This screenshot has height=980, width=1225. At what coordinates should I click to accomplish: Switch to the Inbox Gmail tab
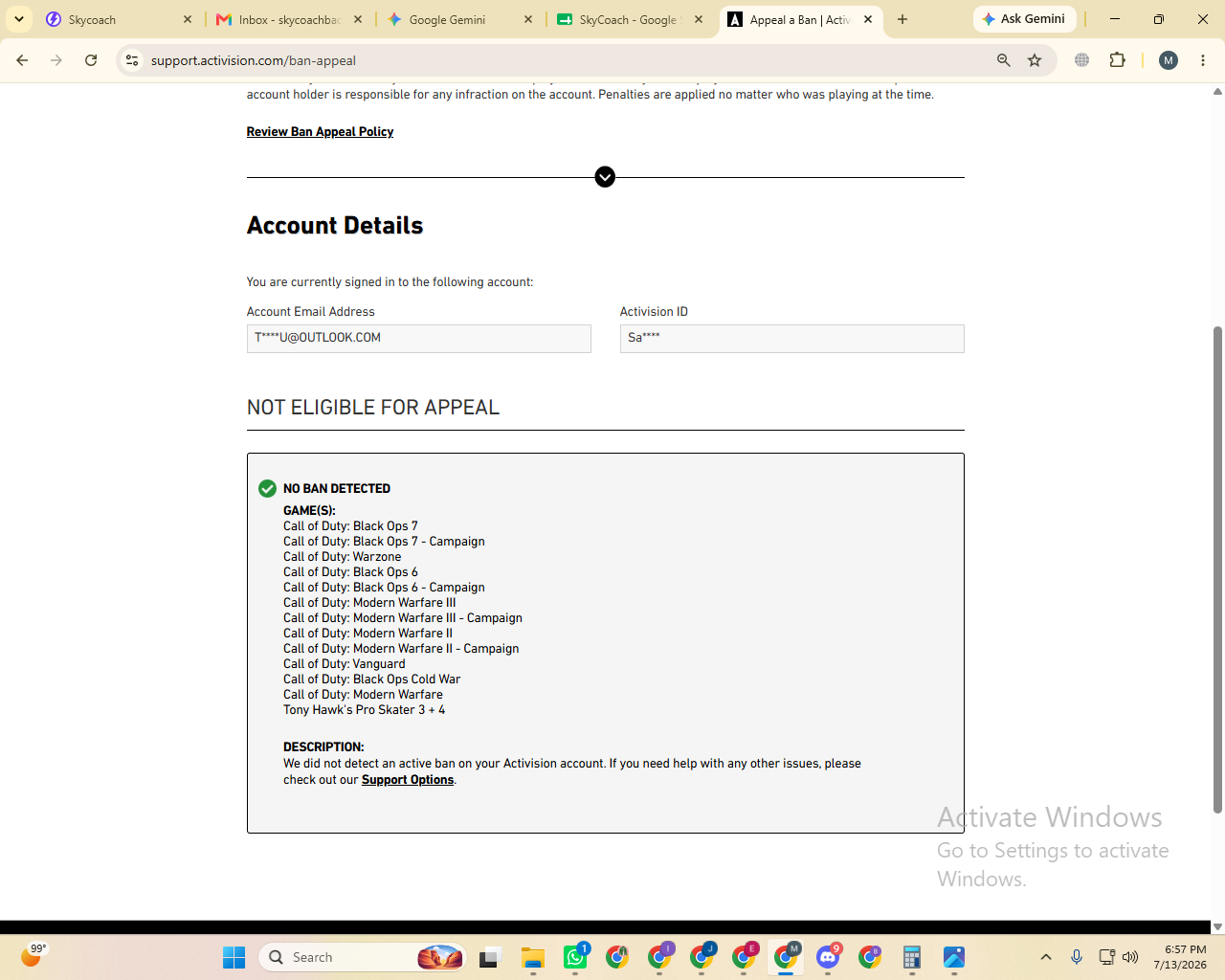[x=289, y=19]
